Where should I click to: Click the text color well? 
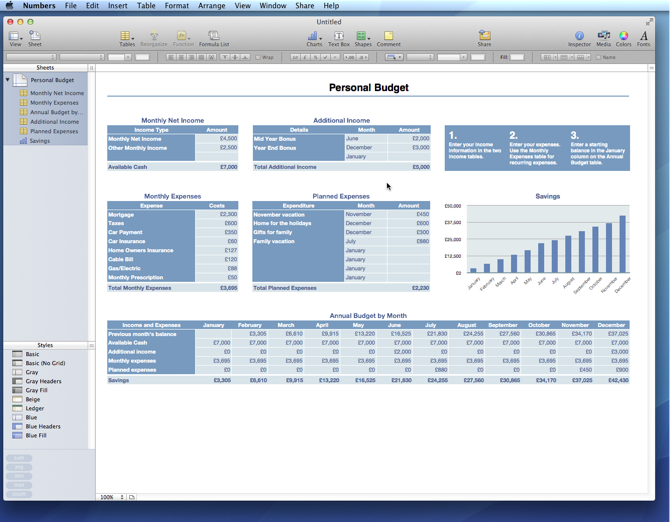(x=142, y=57)
